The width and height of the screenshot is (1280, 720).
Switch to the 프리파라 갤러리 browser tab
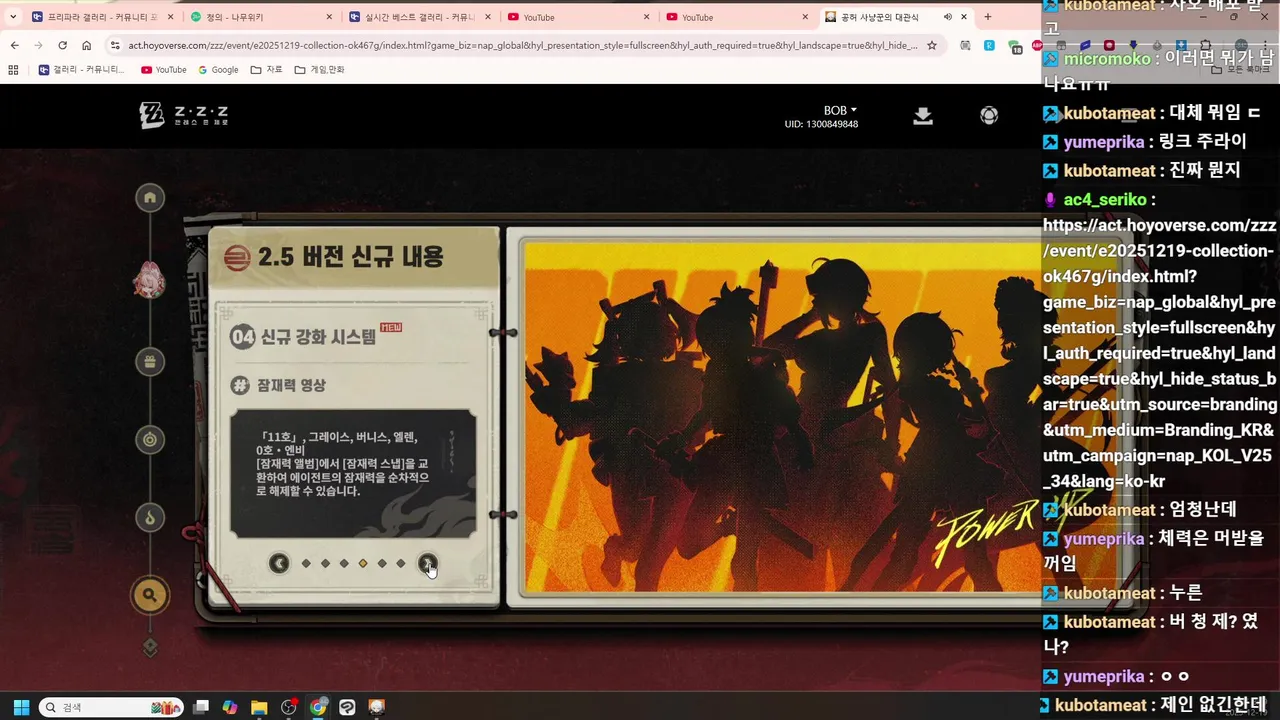pos(101,17)
